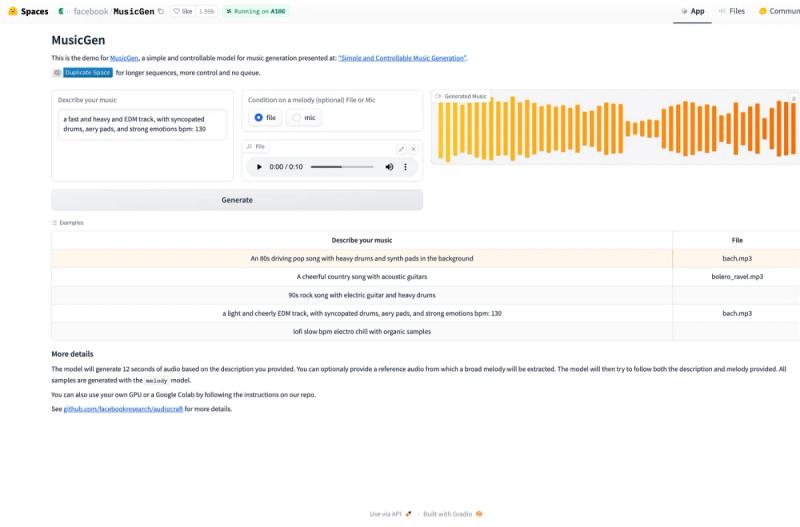Click the File column header

pos(737,240)
